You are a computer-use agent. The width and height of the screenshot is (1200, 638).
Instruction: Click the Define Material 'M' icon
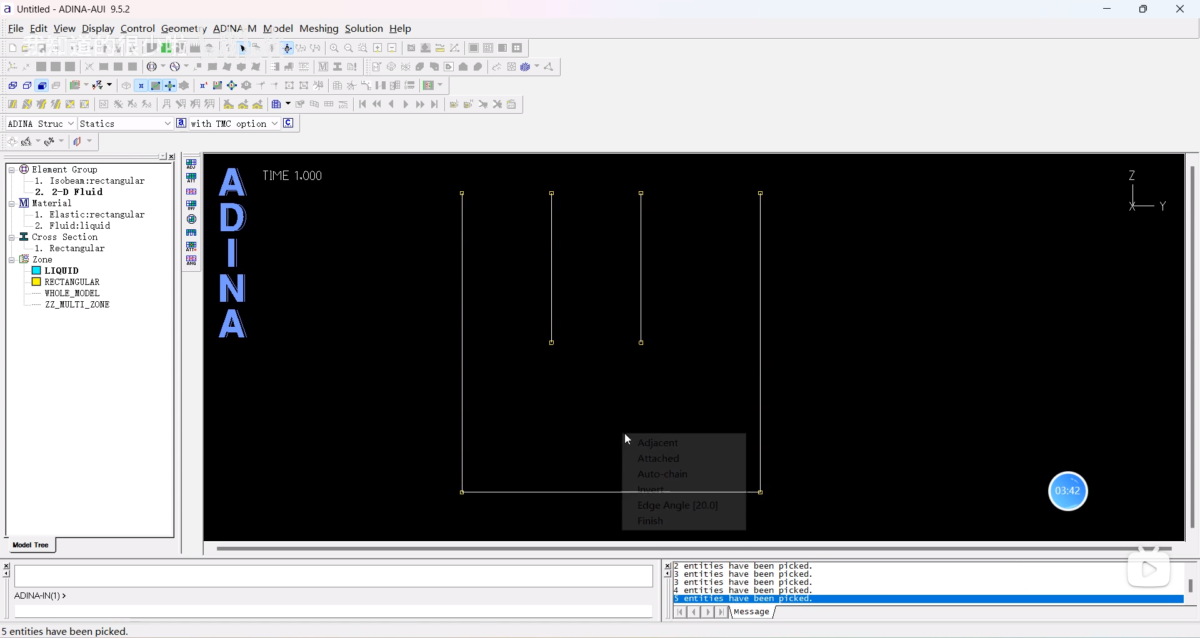point(323,67)
